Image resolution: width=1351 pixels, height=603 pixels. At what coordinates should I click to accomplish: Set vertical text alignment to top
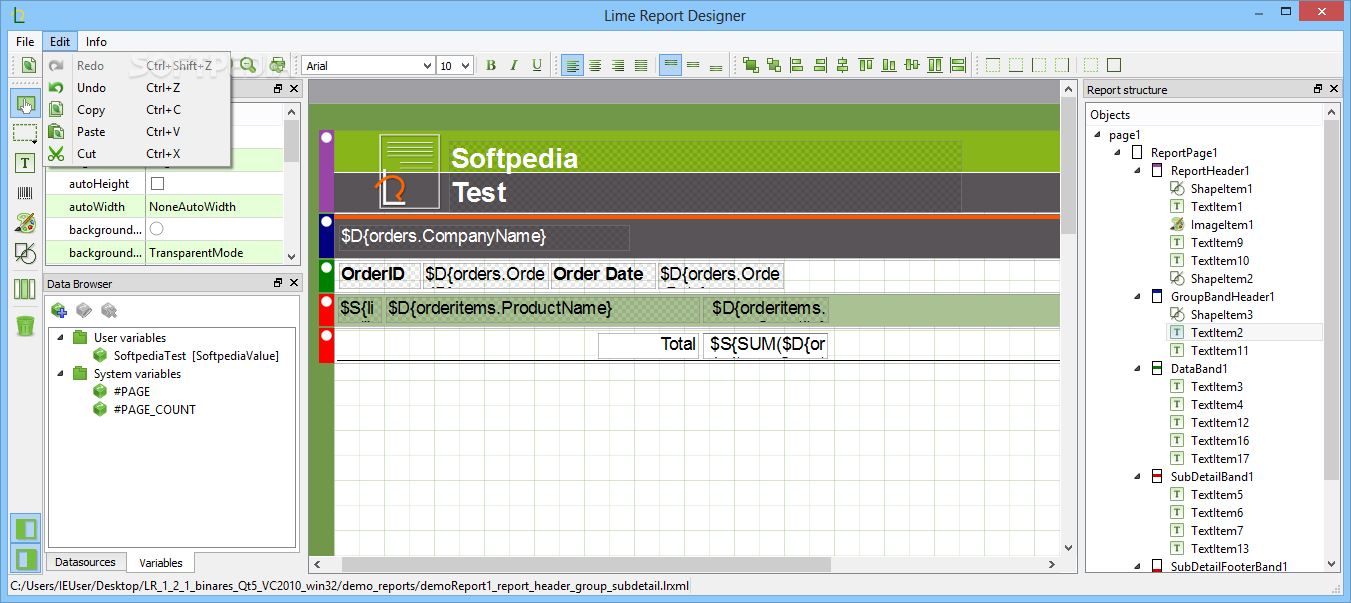click(670, 65)
